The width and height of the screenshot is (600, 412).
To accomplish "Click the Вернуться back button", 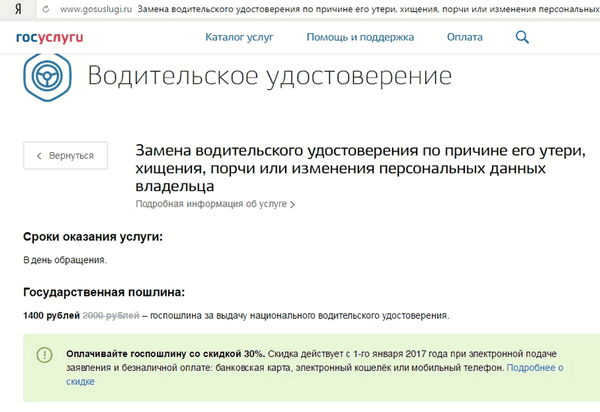I will 65,156.
